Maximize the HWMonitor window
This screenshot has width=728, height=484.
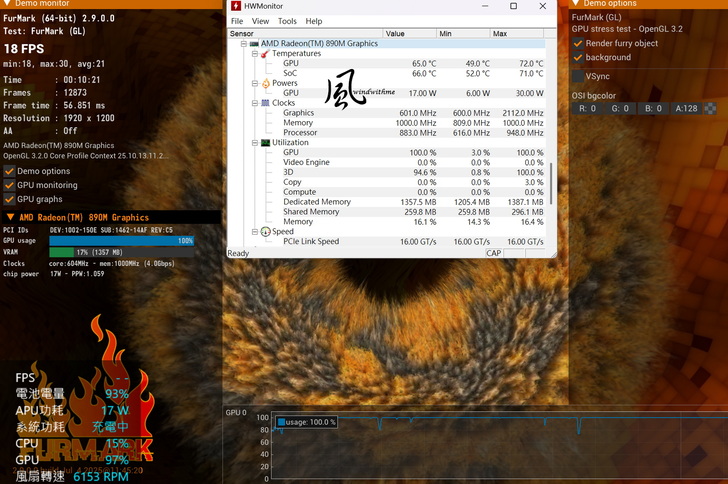pyautogui.click(x=513, y=6)
